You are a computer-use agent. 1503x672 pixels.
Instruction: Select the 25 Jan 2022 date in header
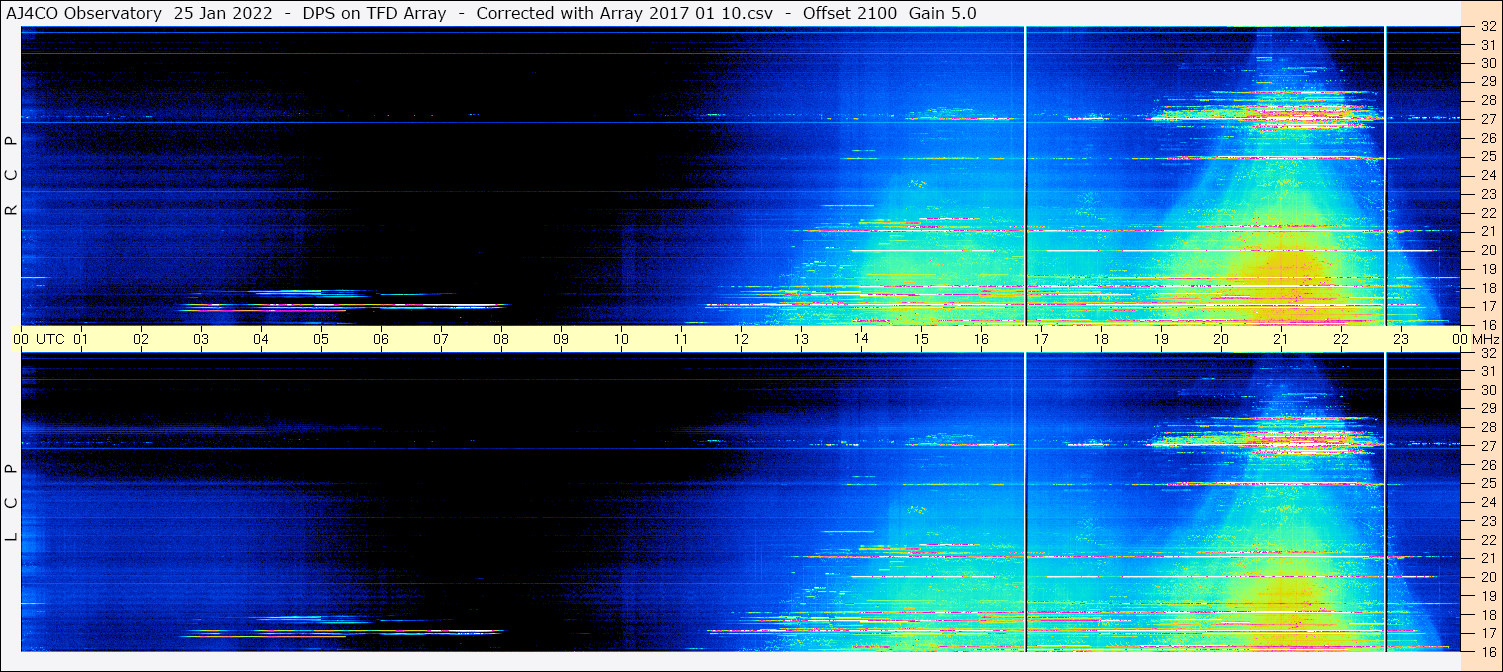click(x=223, y=13)
